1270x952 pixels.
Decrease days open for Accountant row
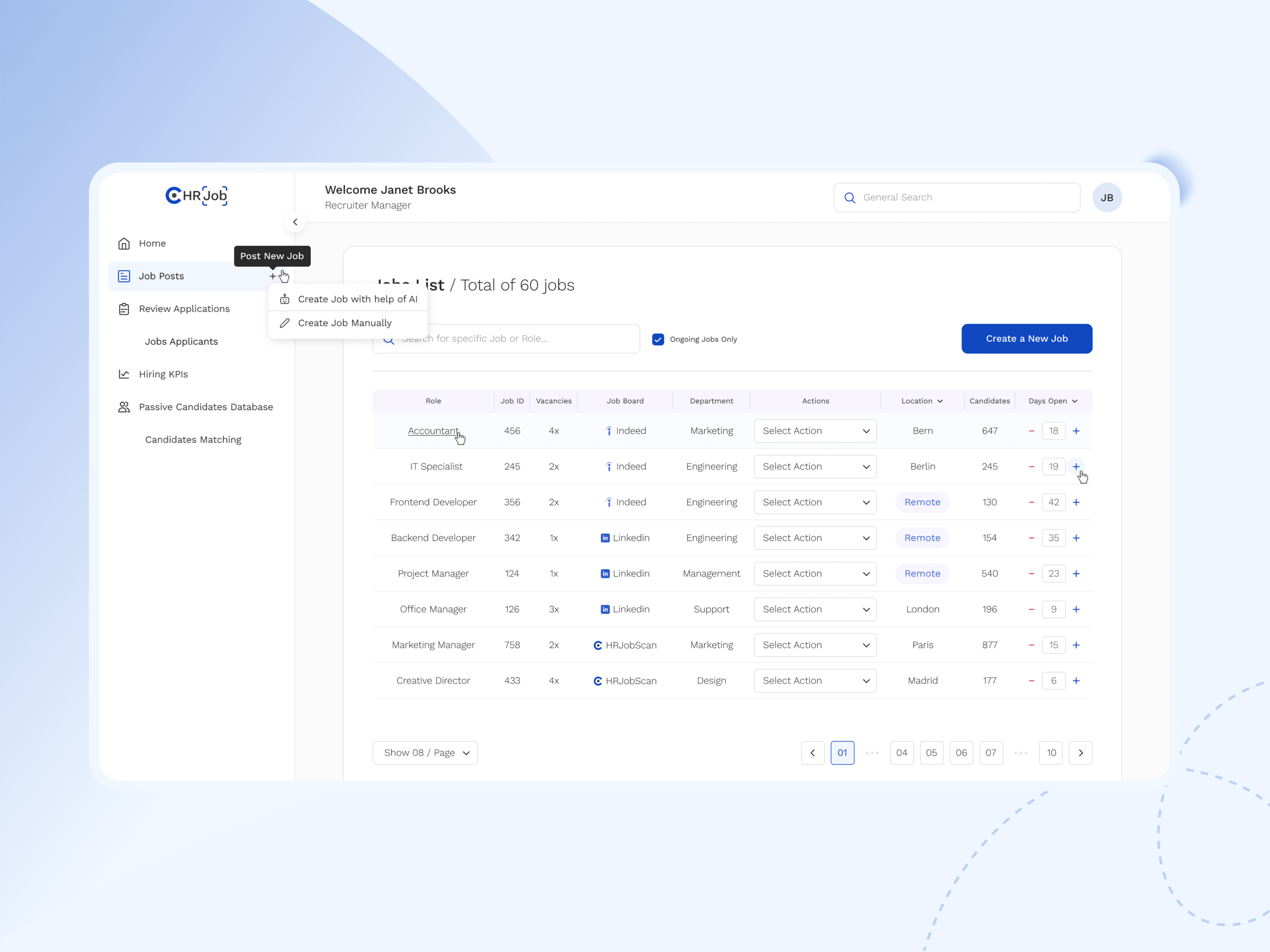point(1031,431)
